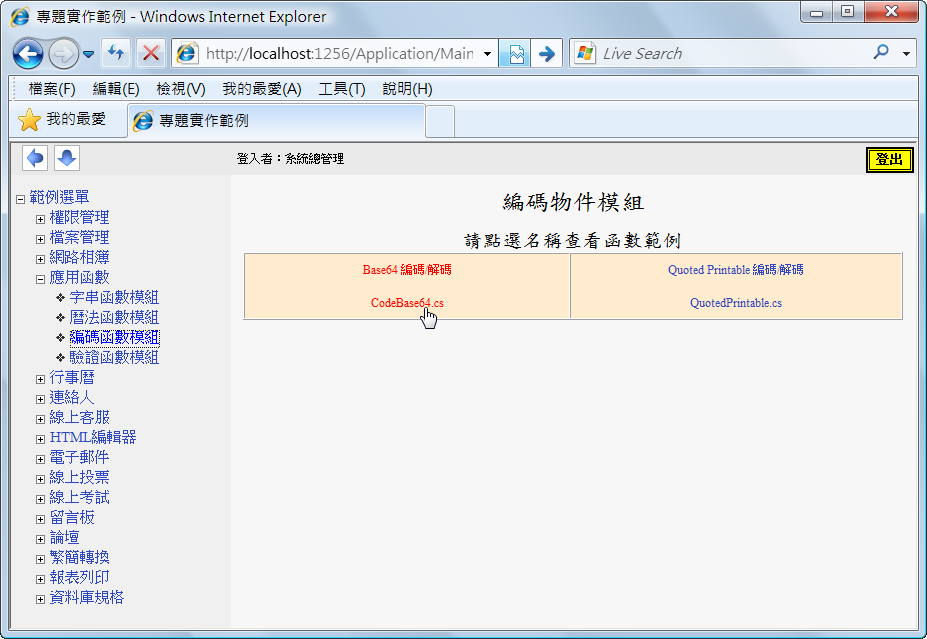Image resolution: width=927 pixels, height=639 pixels.
Task: Click the red Stop loading icon
Action: pyautogui.click(x=151, y=54)
